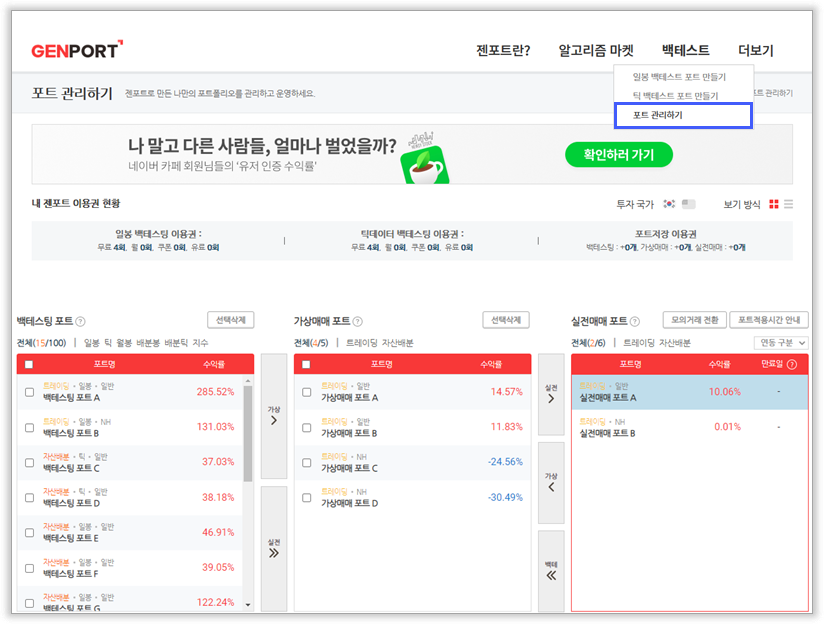Click the GENPORT logo
The height and width of the screenshot is (624, 824).
(x=77, y=50)
